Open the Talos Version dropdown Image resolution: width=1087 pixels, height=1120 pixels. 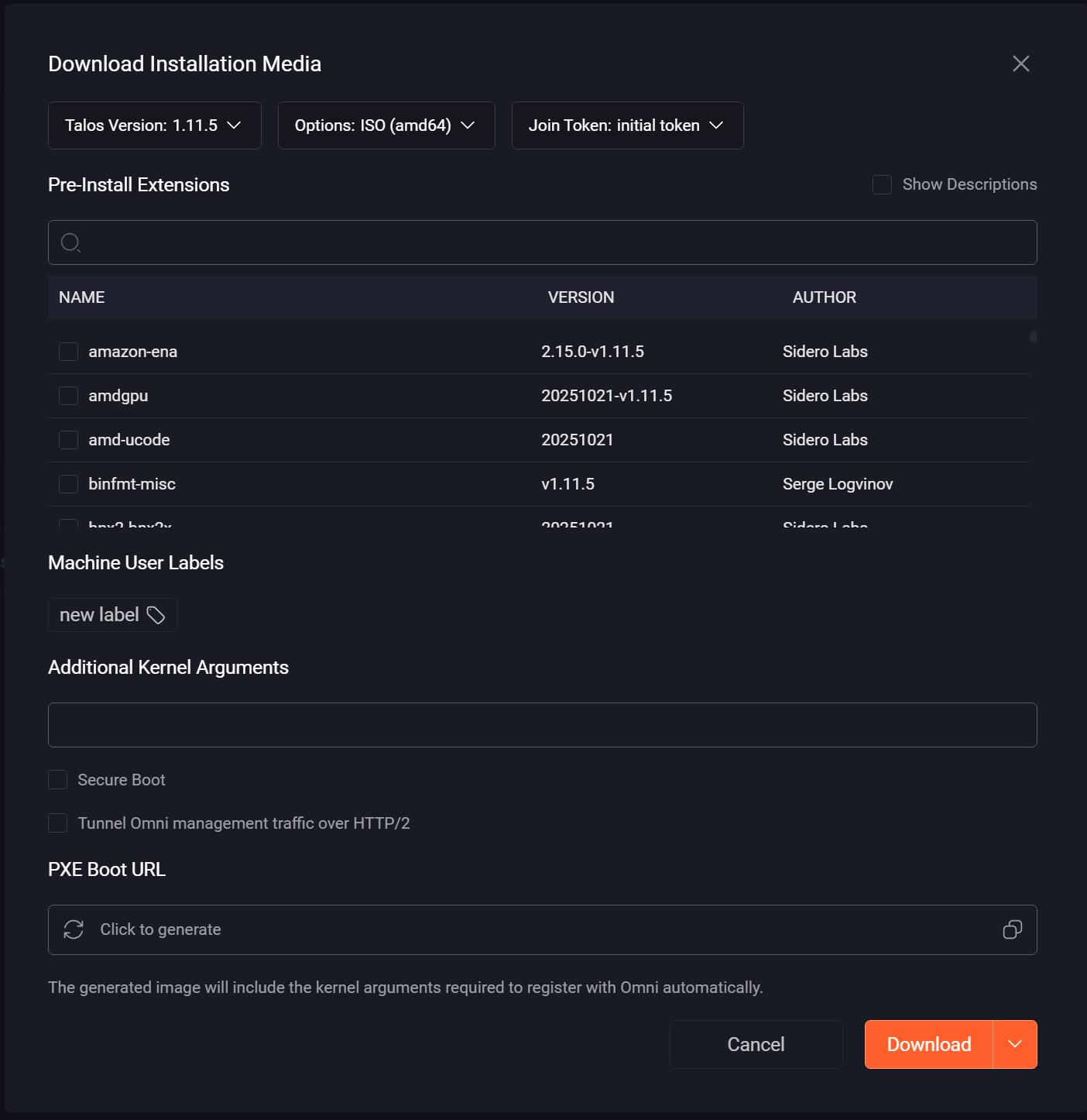tap(154, 125)
